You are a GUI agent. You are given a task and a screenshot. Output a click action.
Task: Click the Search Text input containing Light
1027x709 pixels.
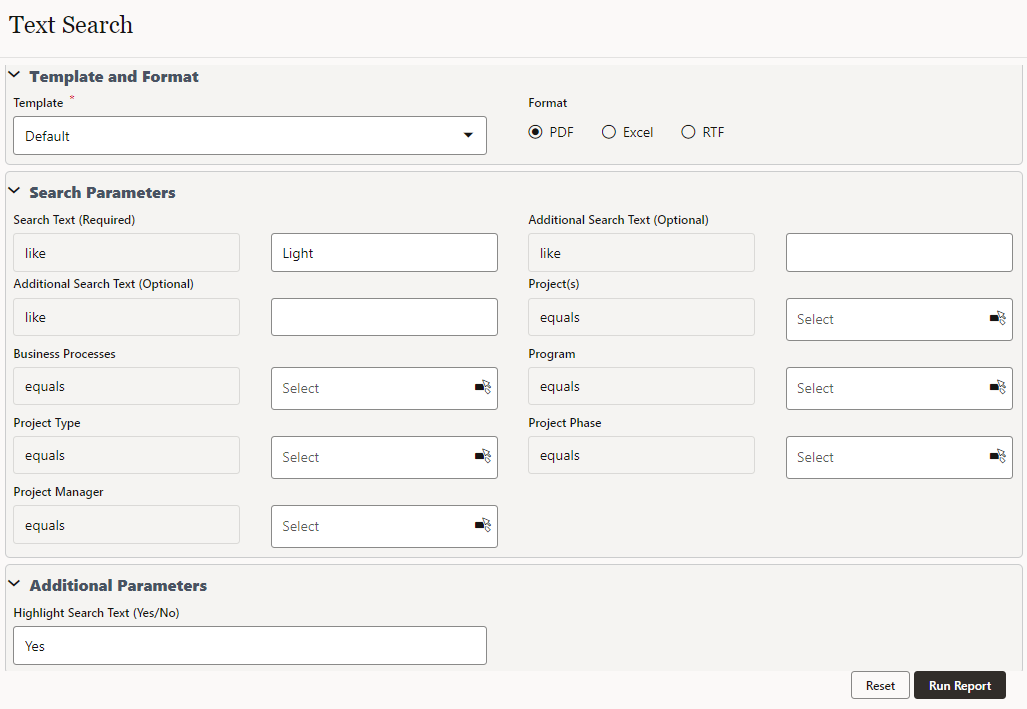tap(384, 252)
